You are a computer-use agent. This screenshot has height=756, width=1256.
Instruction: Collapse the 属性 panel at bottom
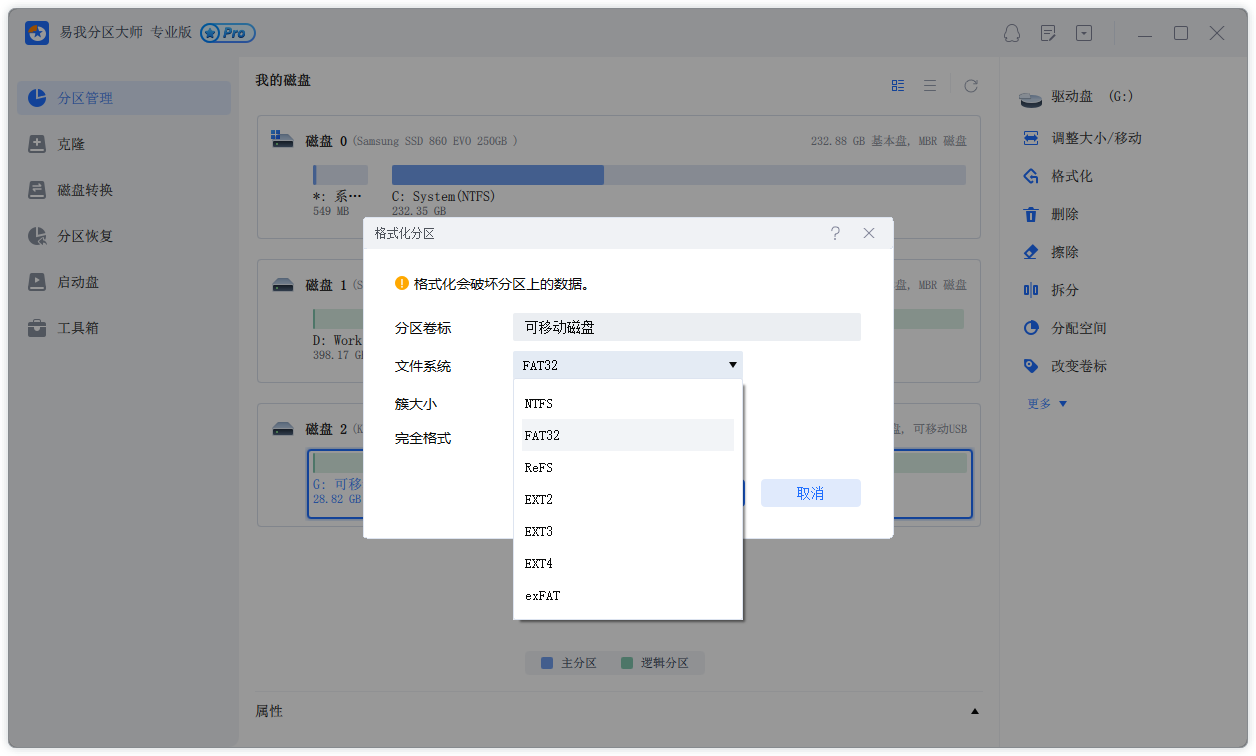(x=975, y=711)
